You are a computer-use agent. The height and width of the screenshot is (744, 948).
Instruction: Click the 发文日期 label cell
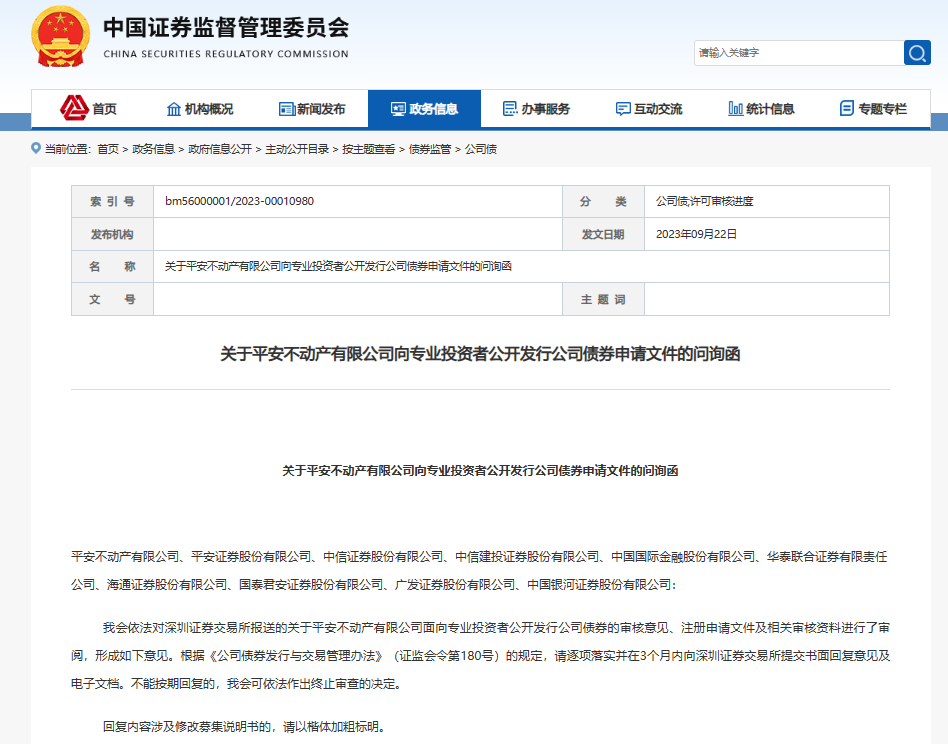603,234
